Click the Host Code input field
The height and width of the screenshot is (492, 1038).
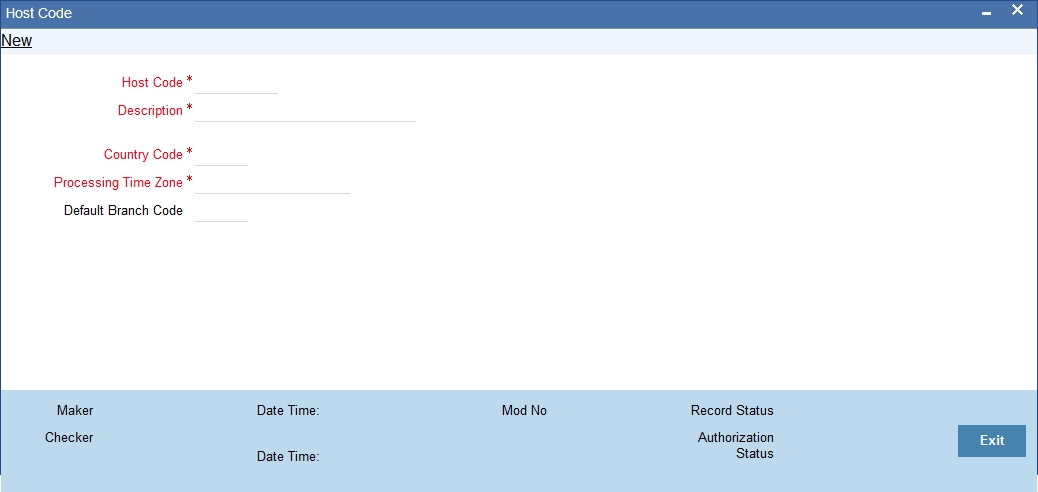236,83
